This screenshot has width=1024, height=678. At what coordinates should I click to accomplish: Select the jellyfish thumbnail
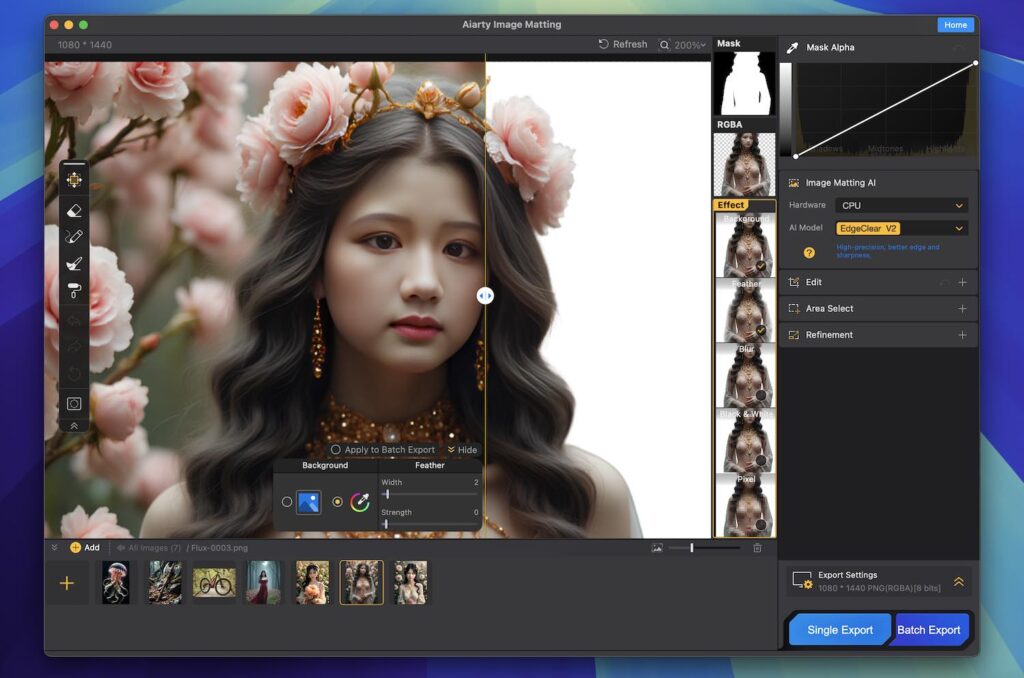pyautogui.click(x=116, y=583)
